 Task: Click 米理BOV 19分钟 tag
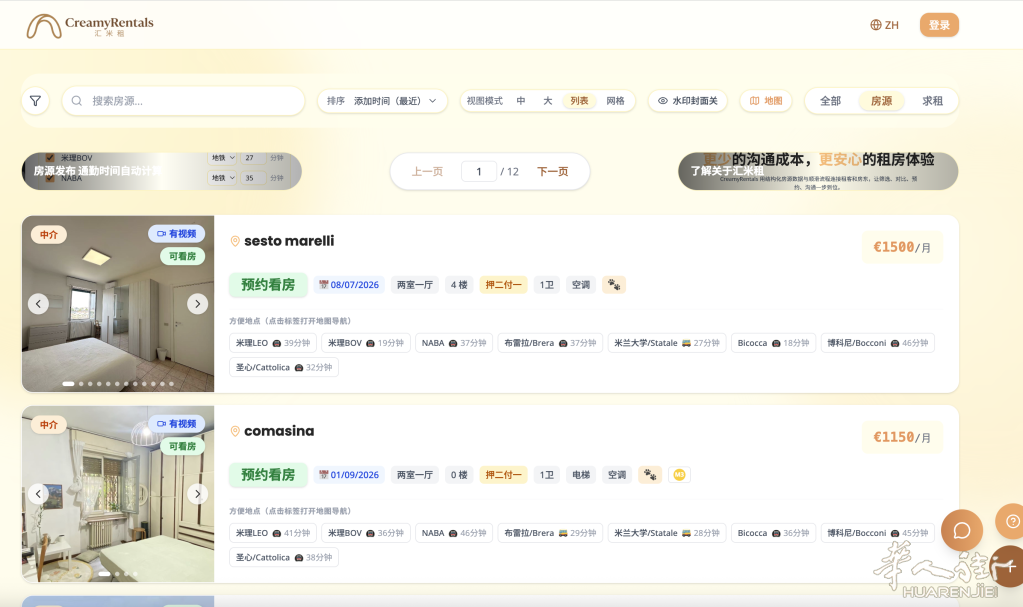pos(366,343)
